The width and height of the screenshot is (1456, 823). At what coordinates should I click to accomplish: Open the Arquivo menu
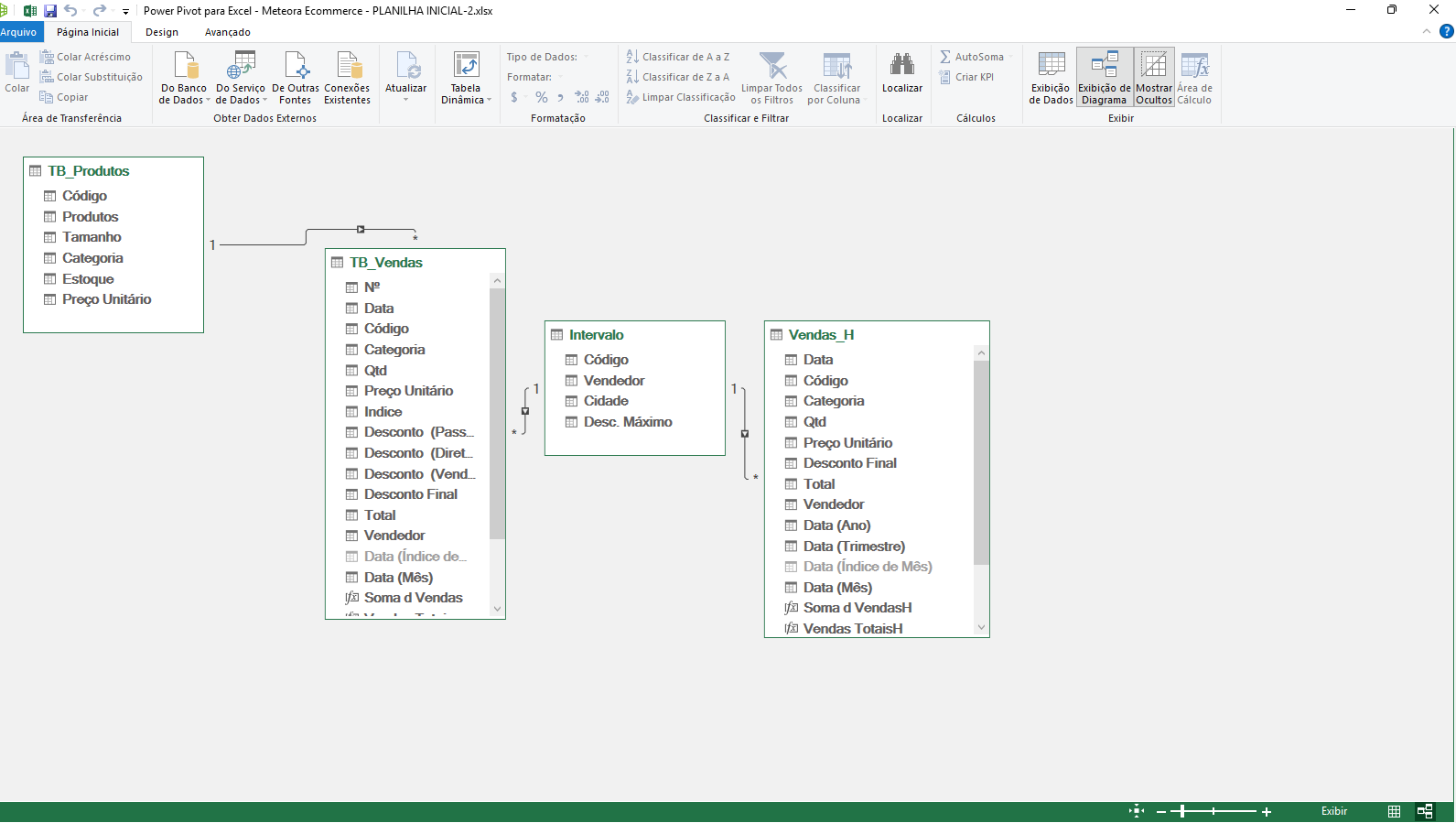click(x=20, y=32)
